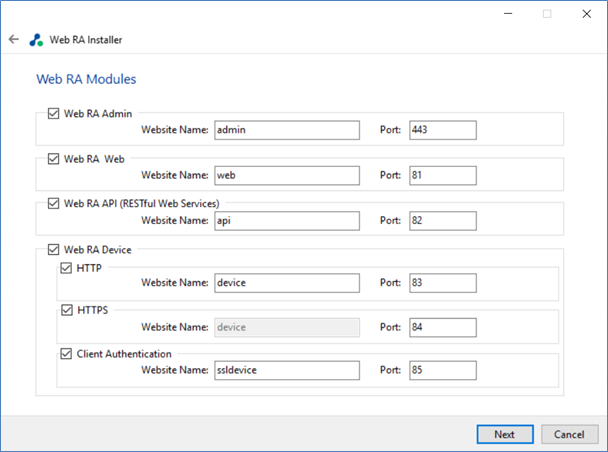Select the HTTPS port field 84
608x452 pixels.
[443, 327]
